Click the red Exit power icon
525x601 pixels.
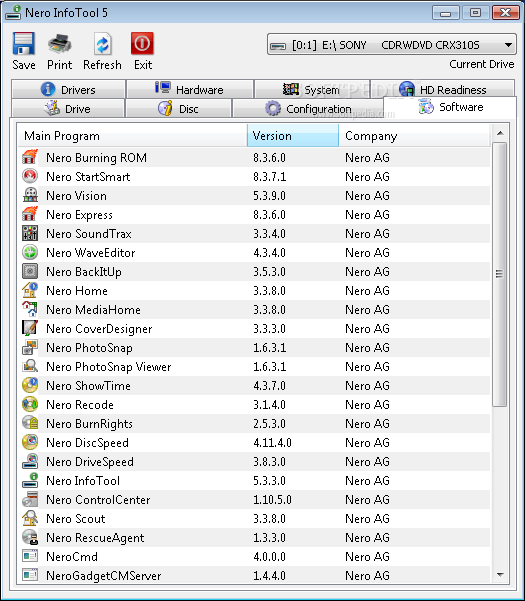point(142,43)
